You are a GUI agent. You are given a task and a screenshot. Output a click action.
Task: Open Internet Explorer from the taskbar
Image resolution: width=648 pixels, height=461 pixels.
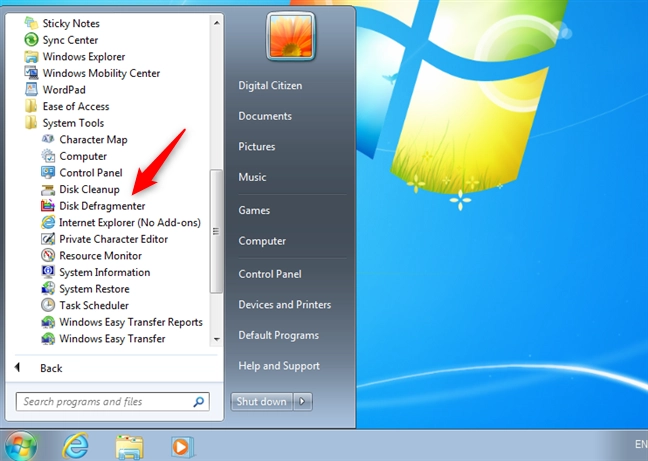tap(75, 446)
